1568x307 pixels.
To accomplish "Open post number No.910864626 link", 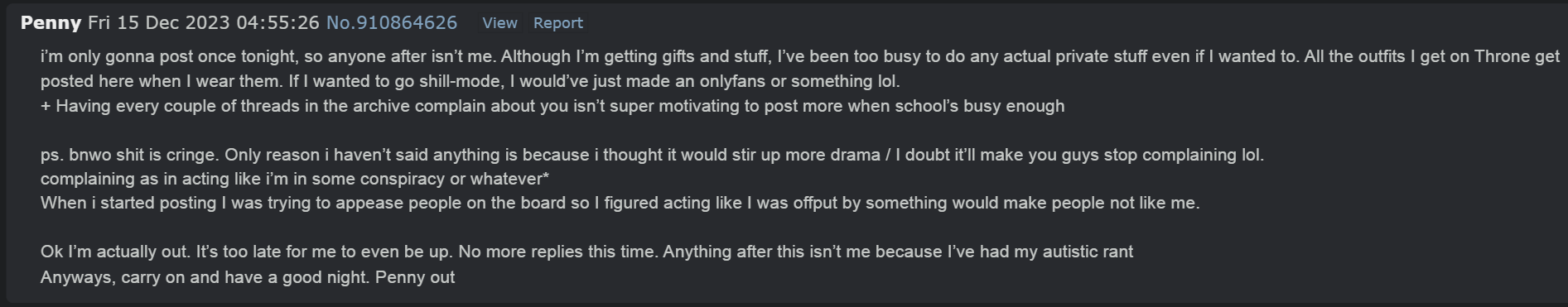I will pos(392,23).
